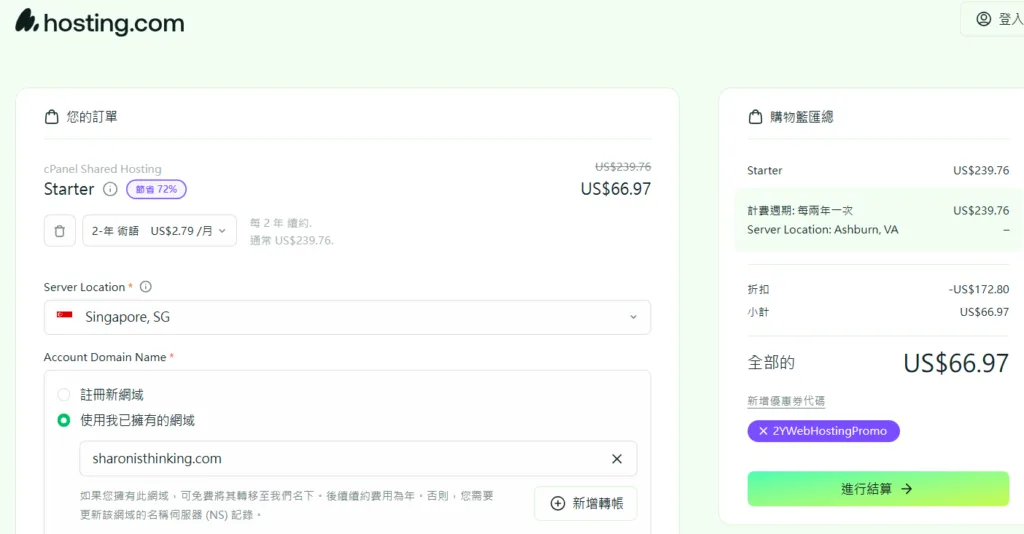Screen dimensions: 1024x534
Task: Click the 小計 subtotal label
Action: tap(758, 312)
